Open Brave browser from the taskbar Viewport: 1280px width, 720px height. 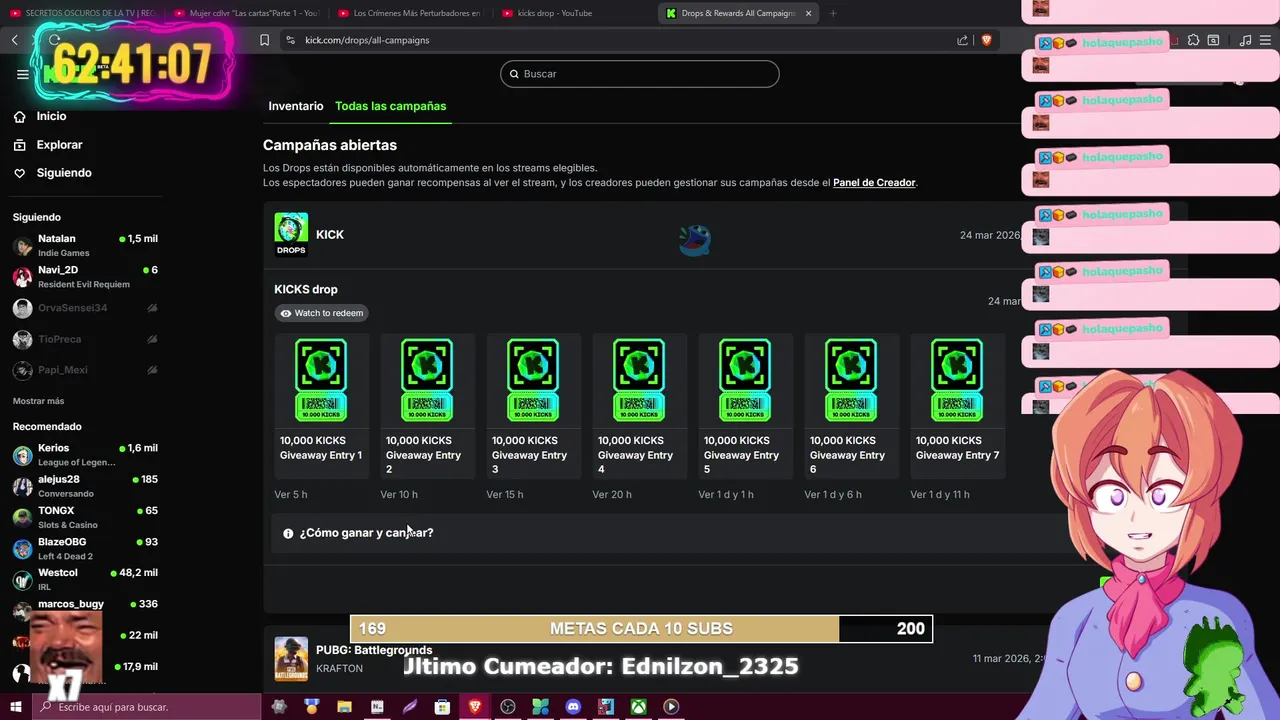(x=475, y=707)
